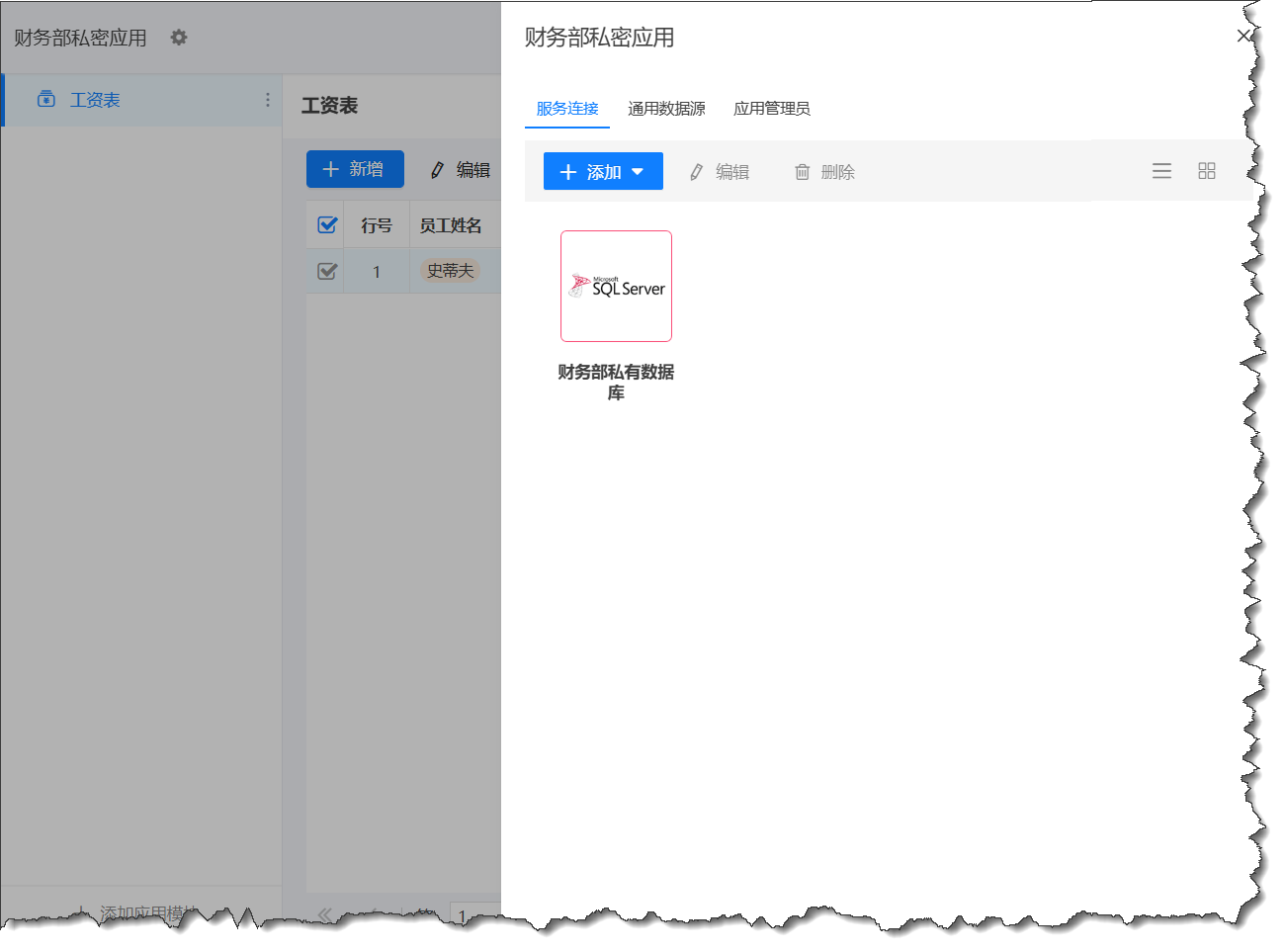Image resolution: width=1287 pixels, height=952 pixels.
Task: Click the 工资表 worksheet icon in sidebar
Action: coord(45,99)
